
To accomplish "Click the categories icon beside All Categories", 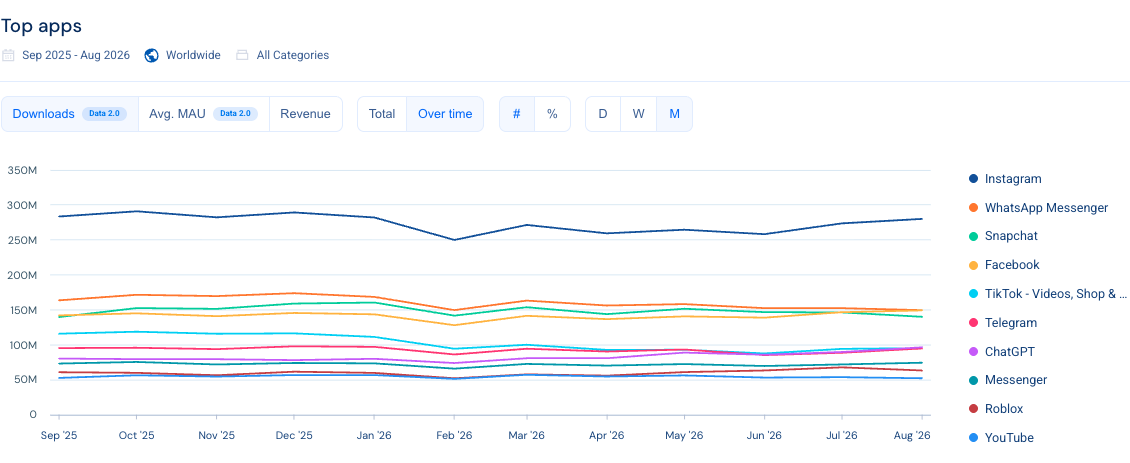I will (x=242, y=55).
